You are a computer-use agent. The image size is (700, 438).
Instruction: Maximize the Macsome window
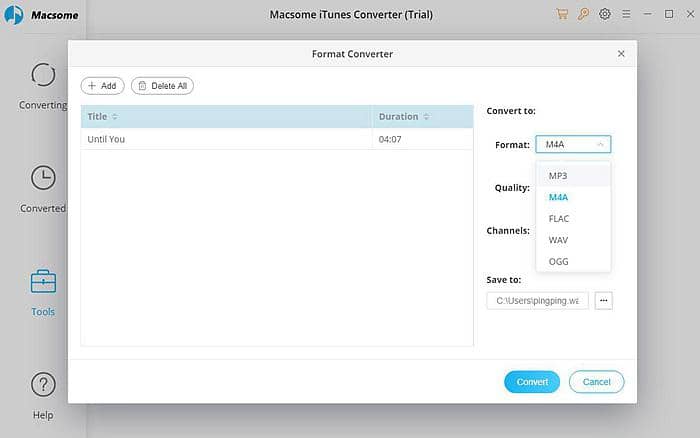coord(669,14)
